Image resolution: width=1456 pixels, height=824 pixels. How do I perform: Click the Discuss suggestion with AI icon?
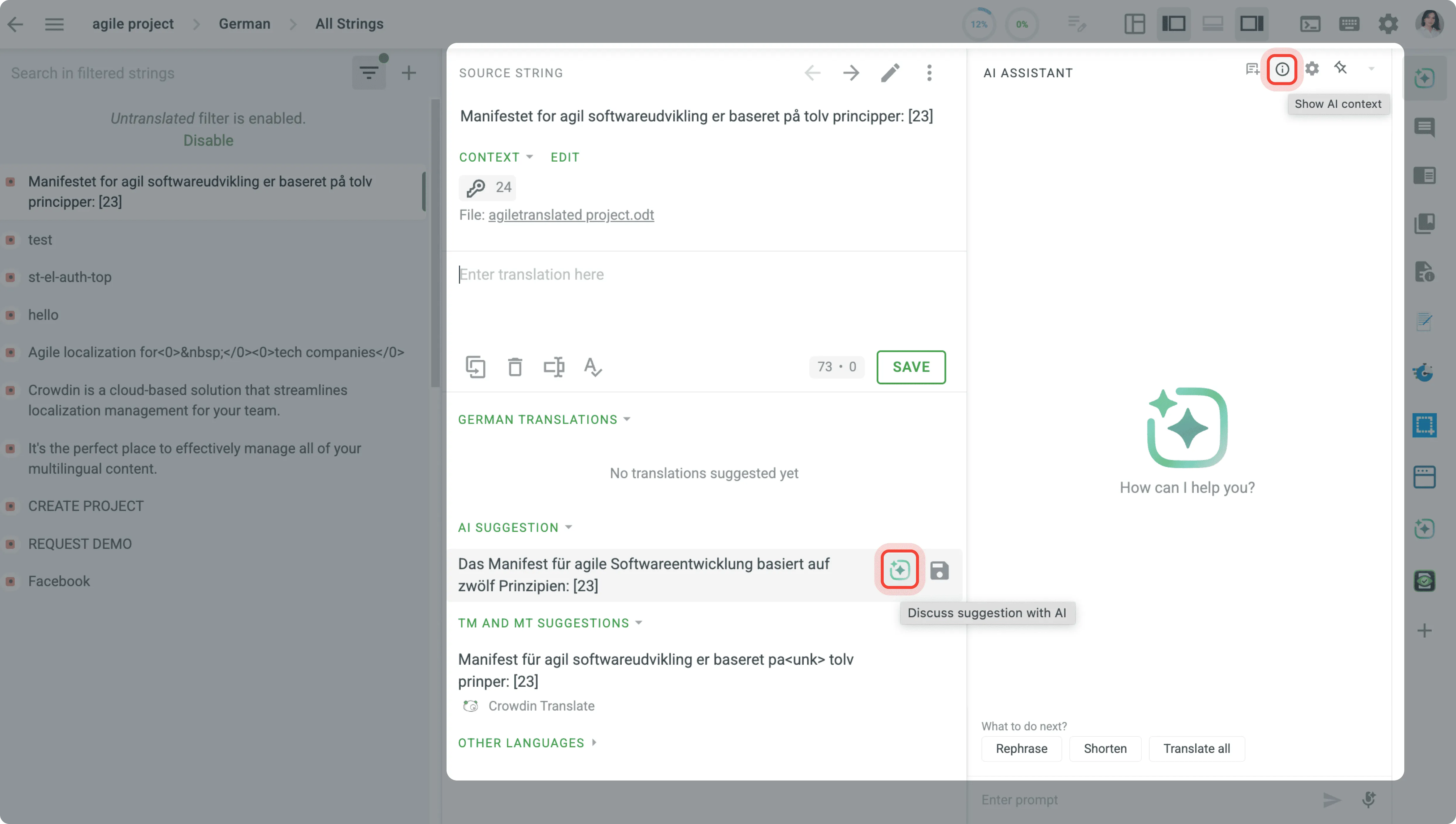click(x=899, y=570)
